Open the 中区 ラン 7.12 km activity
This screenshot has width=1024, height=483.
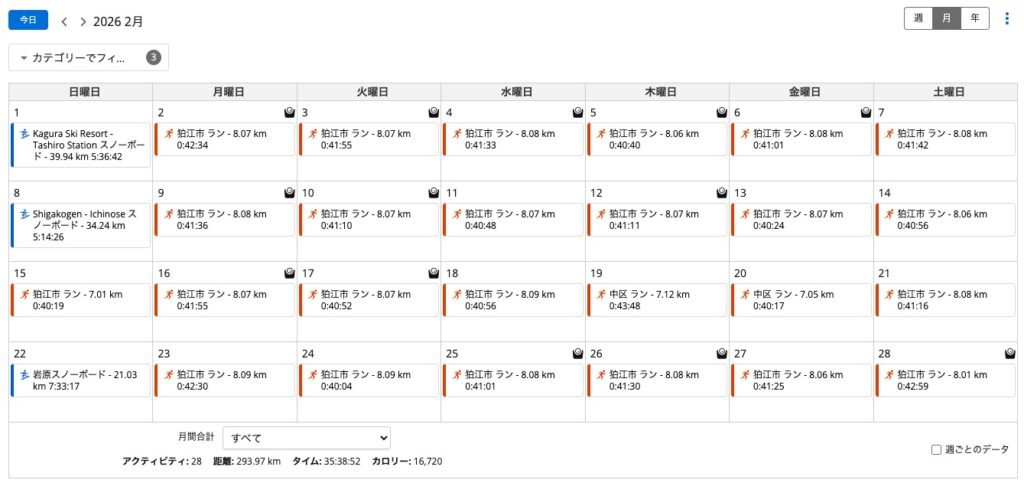(656, 300)
